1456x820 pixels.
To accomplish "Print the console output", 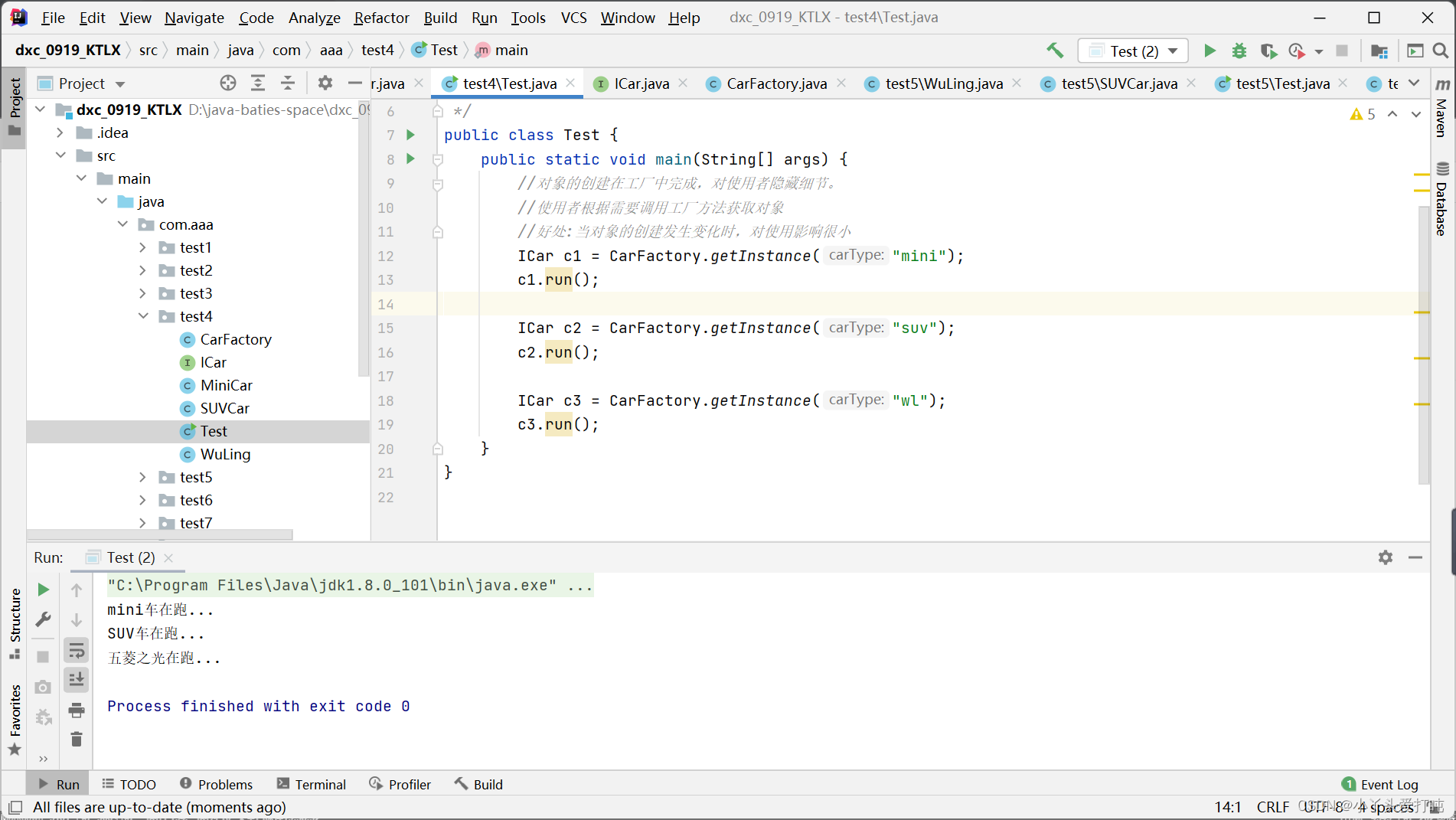I will [x=77, y=711].
